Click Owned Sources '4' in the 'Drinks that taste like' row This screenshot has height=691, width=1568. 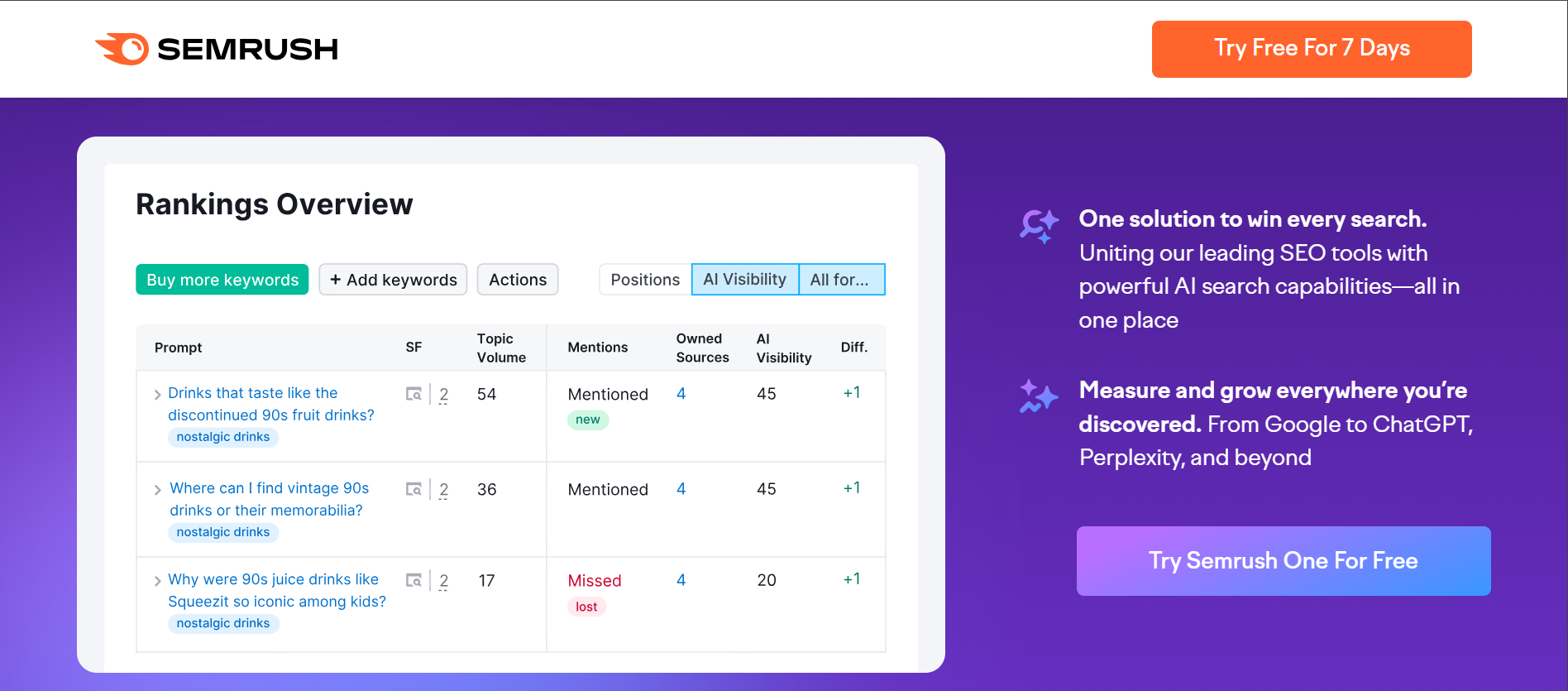(681, 394)
